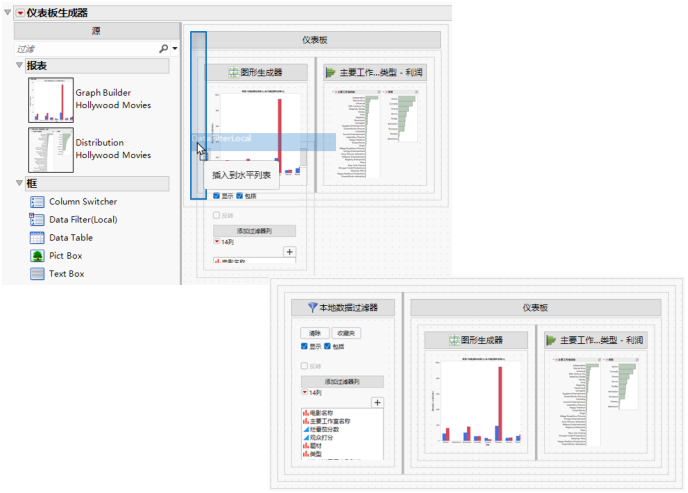Click the green distribution icon in the bottom dashboard
Image resolution: width=688 pixels, height=493 pixels.
click(551, 340)
